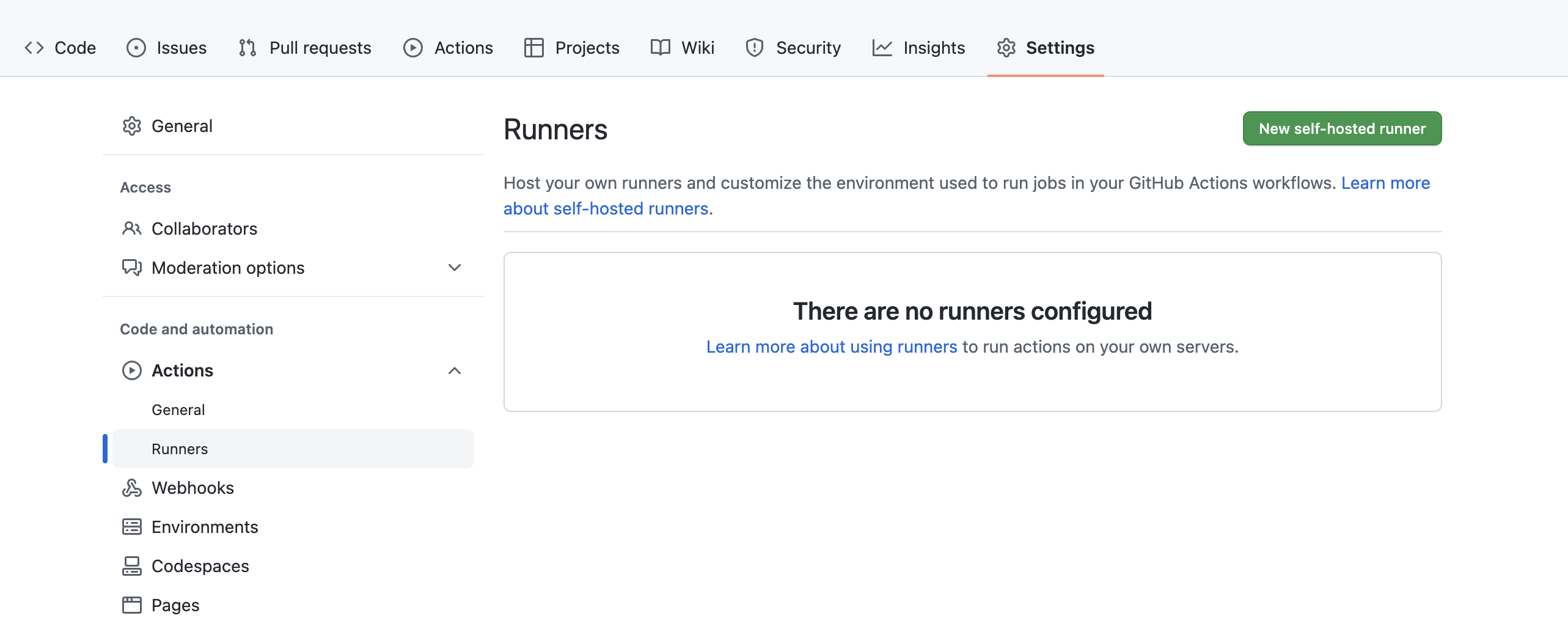Image resolution: width=1568 pixels, height=632 pixels.
Task: Click the Pull requests branch icon
Action: click(x=247, y=48)
